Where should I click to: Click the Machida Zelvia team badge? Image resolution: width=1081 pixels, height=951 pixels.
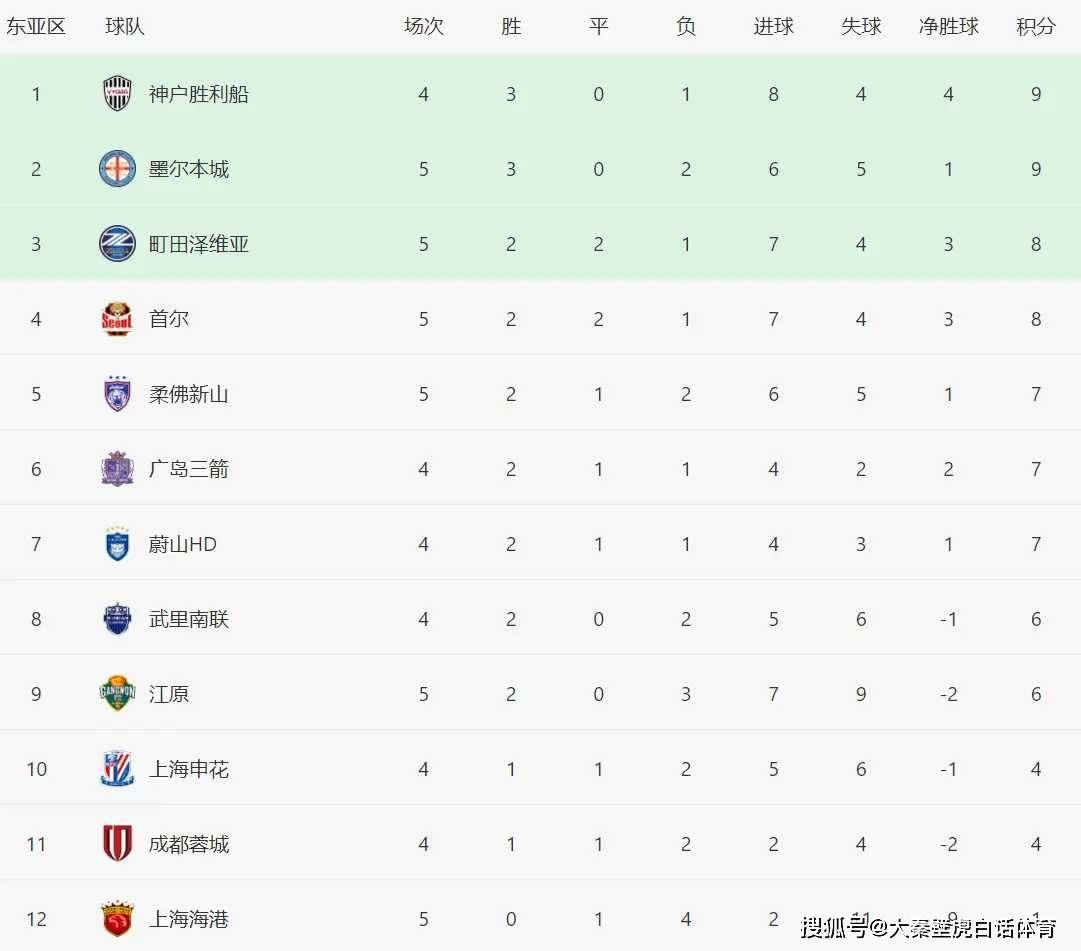pos(117,244)
